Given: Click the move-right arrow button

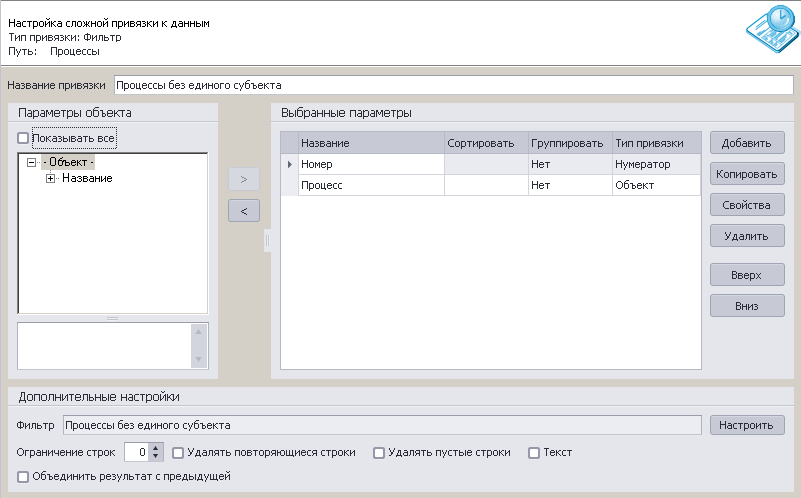Looking at the screenshot, I should [244, 179].
